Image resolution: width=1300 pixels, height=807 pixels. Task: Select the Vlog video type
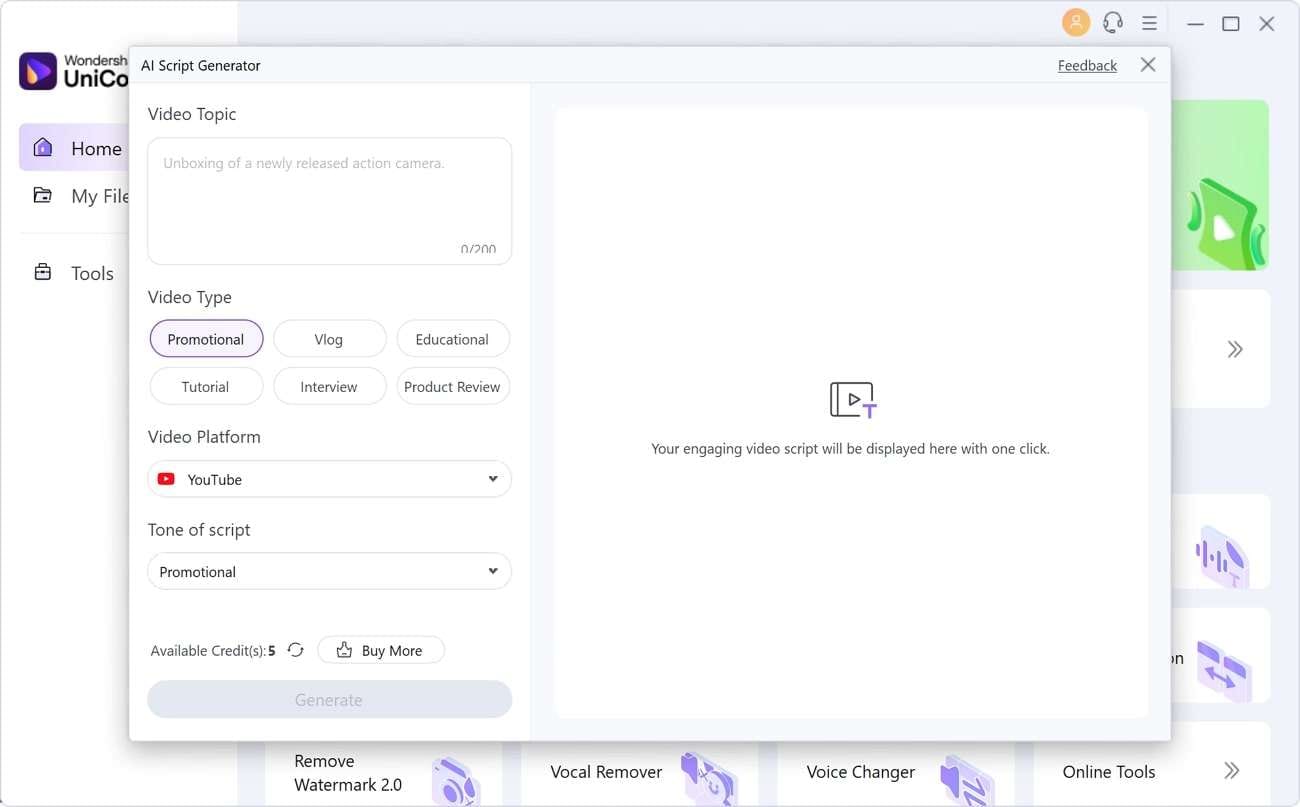point(329,339)
